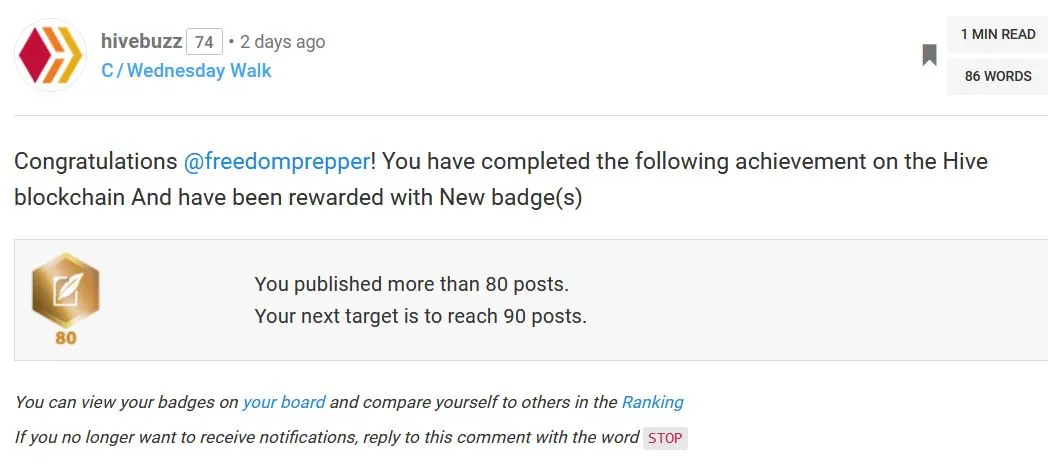Click the notifications opt-out sentence text
This screenshot has width=1048, height=468.
click(326, 438)
